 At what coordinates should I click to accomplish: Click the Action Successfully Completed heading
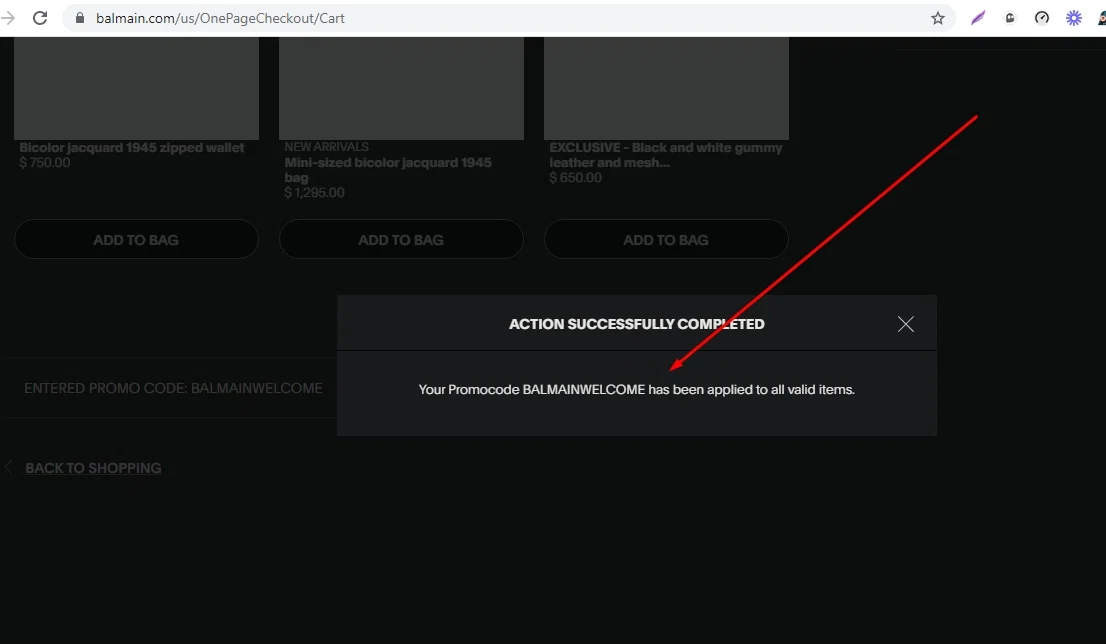pyautogui.click(x=637, y=324)
